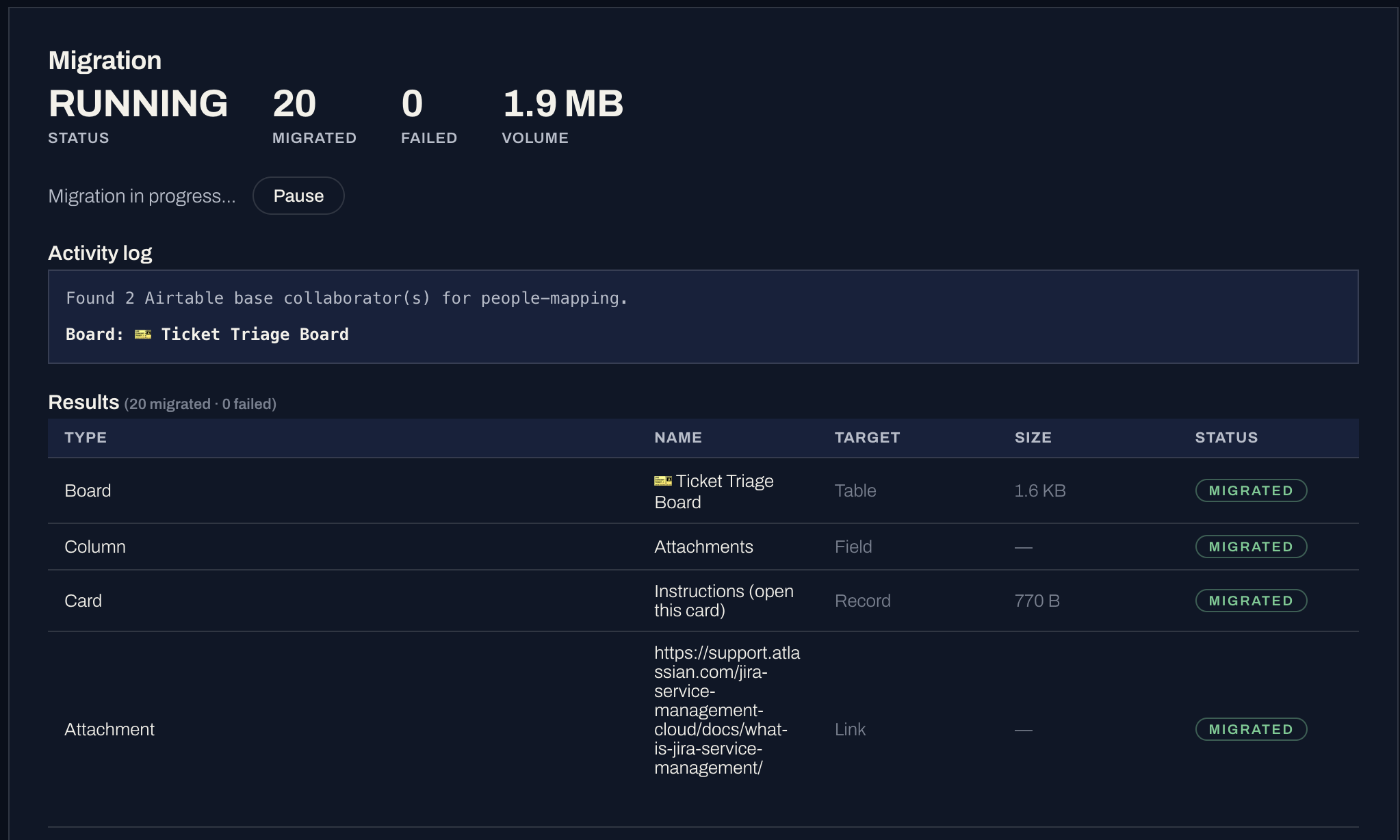Click the 770 B size cell

tap(1037, 601)
